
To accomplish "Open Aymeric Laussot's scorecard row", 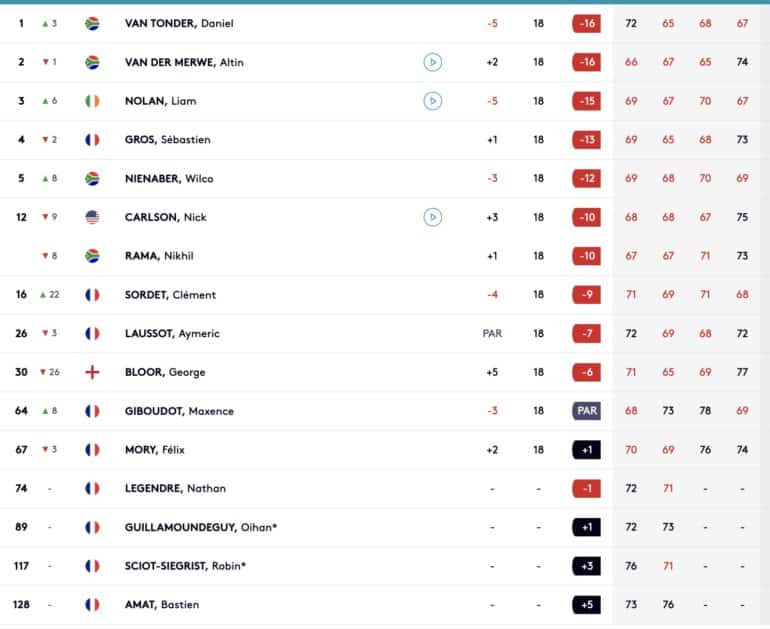I will (x=385, y=333).
